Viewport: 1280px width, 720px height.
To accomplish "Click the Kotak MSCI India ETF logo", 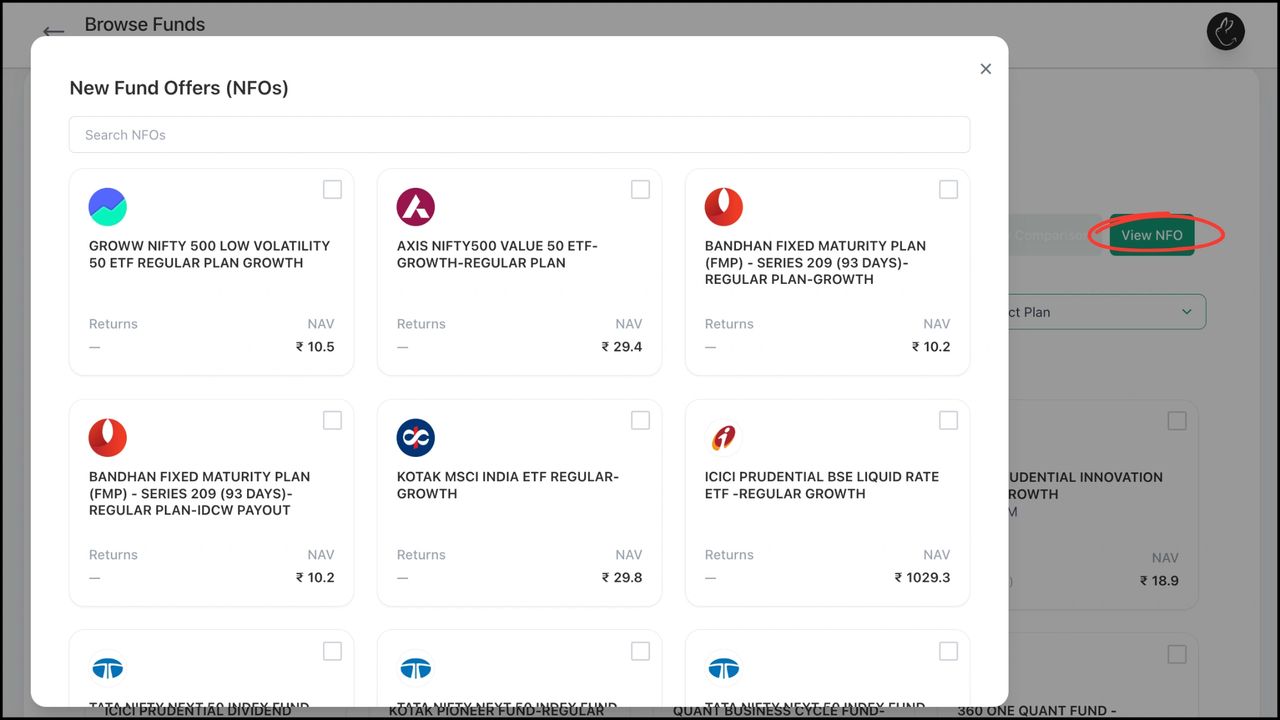I will coord(416,438).
